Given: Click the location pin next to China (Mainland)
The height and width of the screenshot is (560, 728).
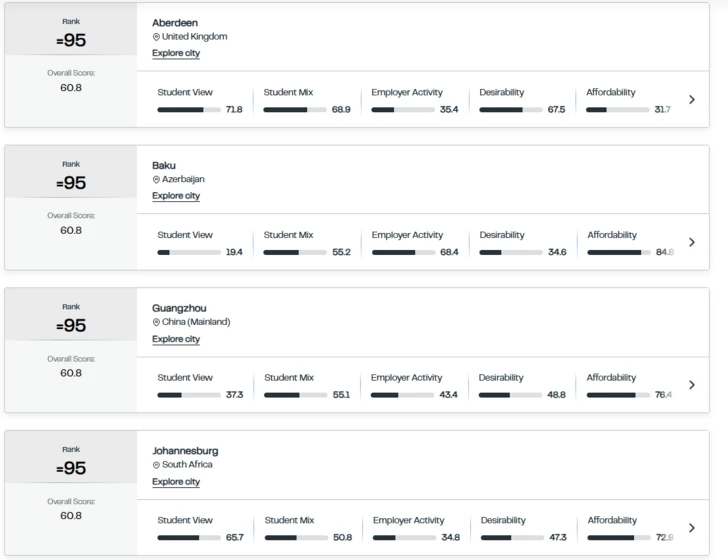Looking at the screenshot, I should 156,322.
